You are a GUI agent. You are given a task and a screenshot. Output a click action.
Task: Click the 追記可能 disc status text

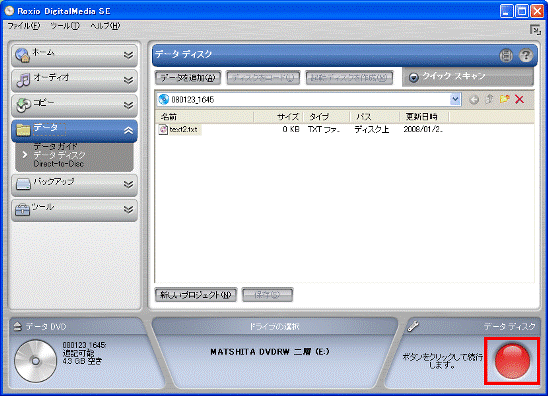(78, 353)
